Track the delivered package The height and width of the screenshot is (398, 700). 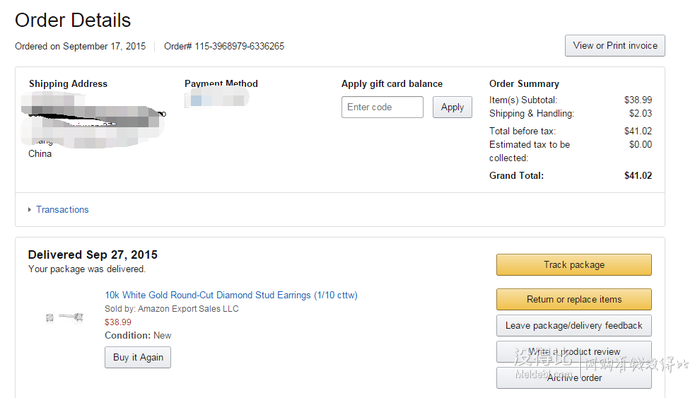click(x=574, y=265)
